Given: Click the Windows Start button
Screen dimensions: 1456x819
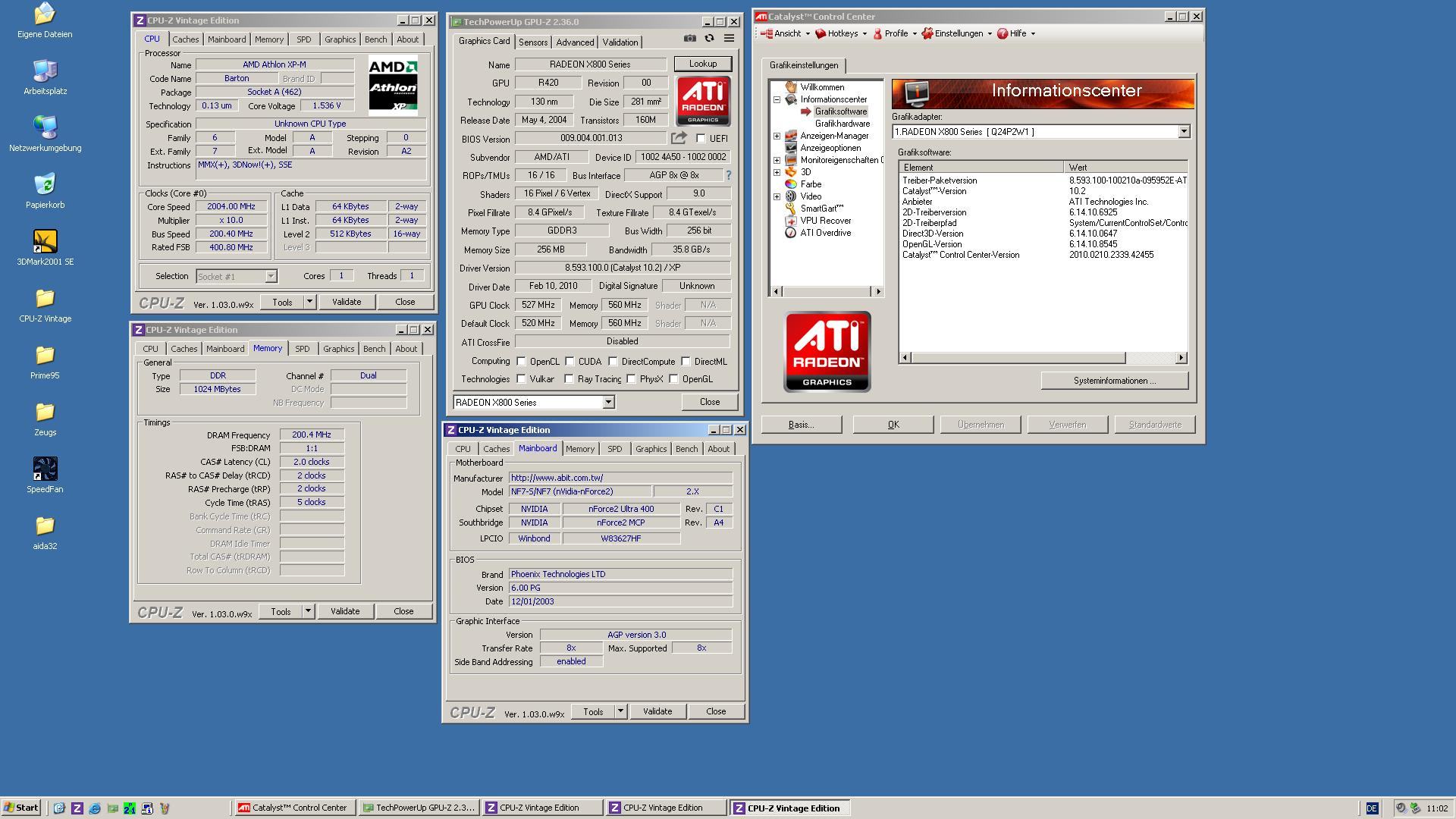Looking at the screenshot, I should click(x=20, y=808).
